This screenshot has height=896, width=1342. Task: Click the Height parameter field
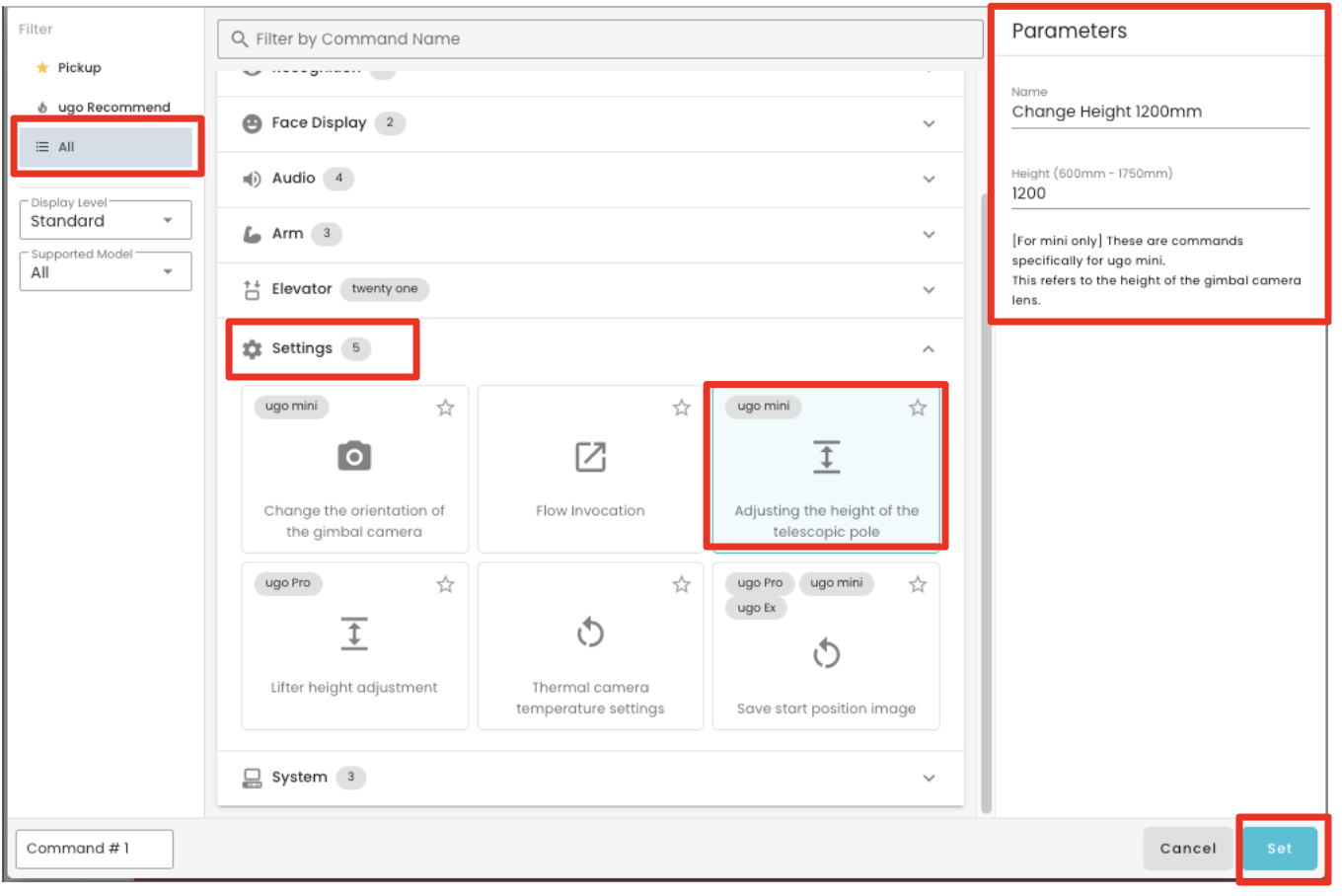1160,193
